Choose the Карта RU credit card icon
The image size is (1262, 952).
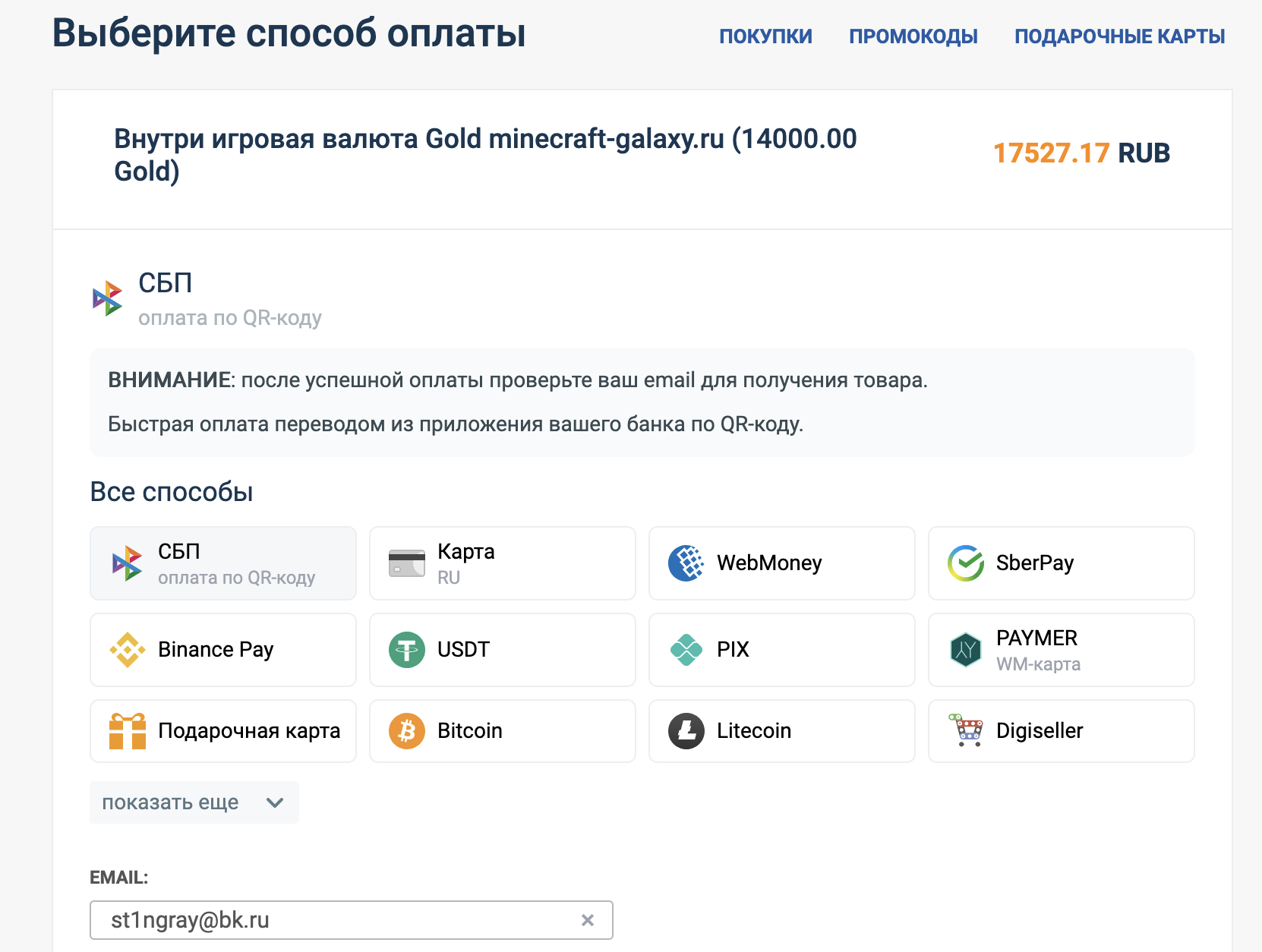pyautogui.click(x=407, y=563)
